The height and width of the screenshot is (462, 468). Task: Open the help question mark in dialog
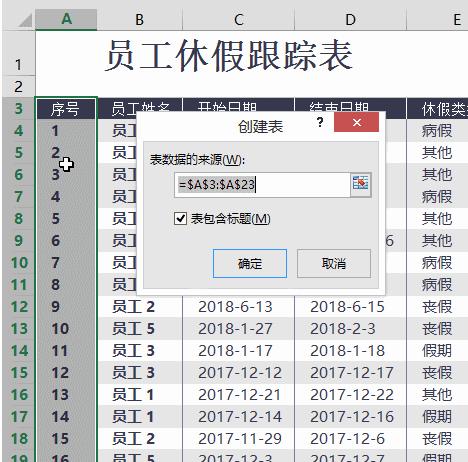pyautogui.click(x=320, y=122)
